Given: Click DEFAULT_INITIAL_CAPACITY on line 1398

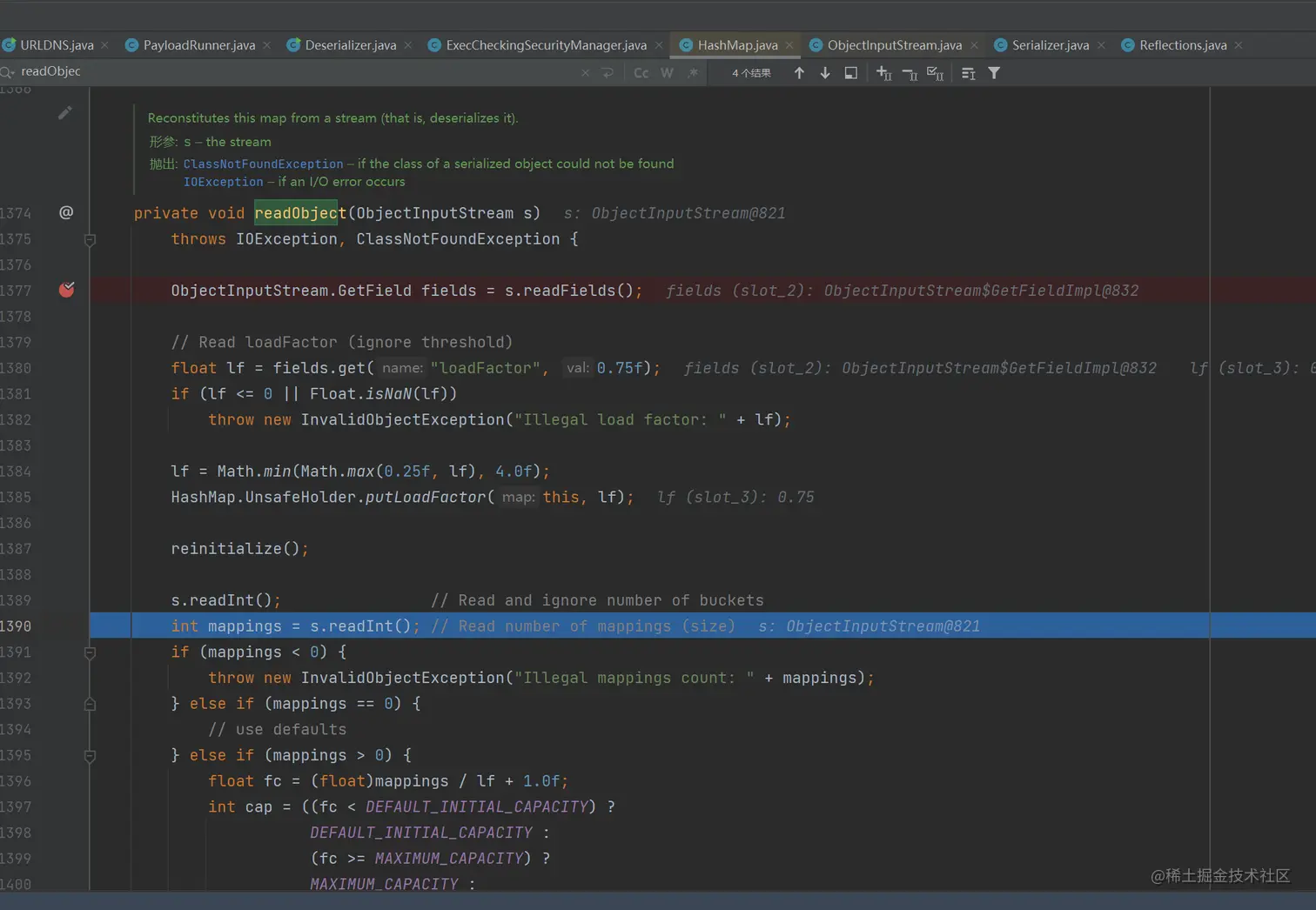Looking at the screenshot, I should 421,833.
